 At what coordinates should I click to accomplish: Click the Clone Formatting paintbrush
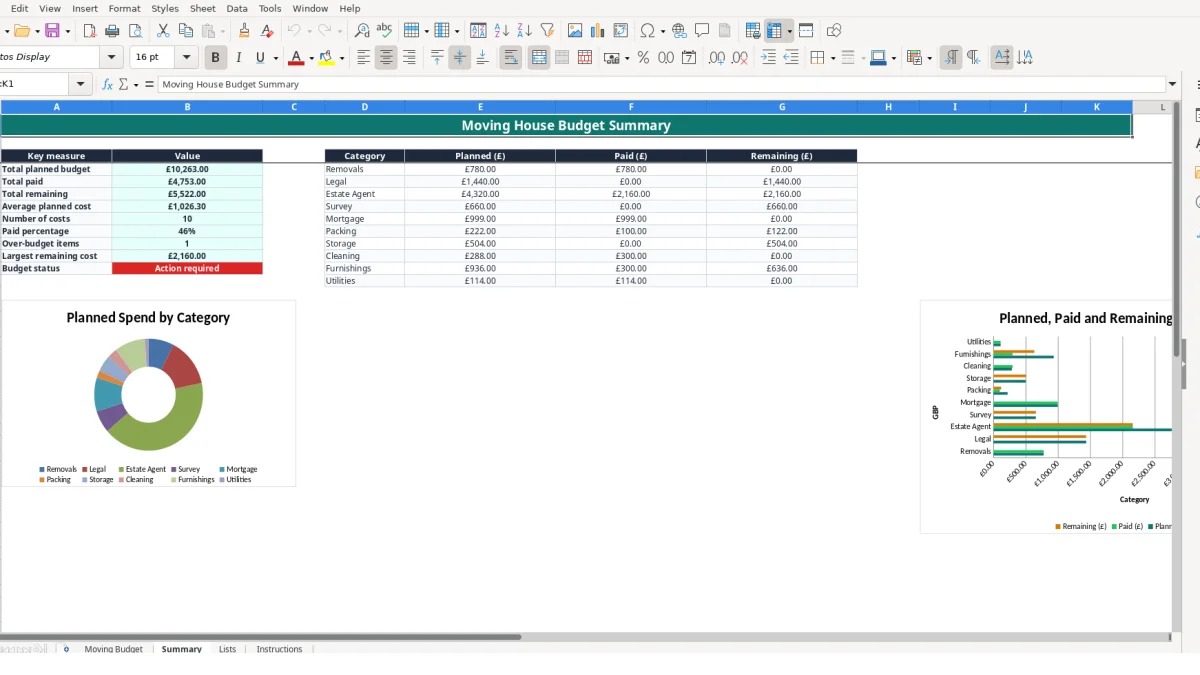[244, 31]
